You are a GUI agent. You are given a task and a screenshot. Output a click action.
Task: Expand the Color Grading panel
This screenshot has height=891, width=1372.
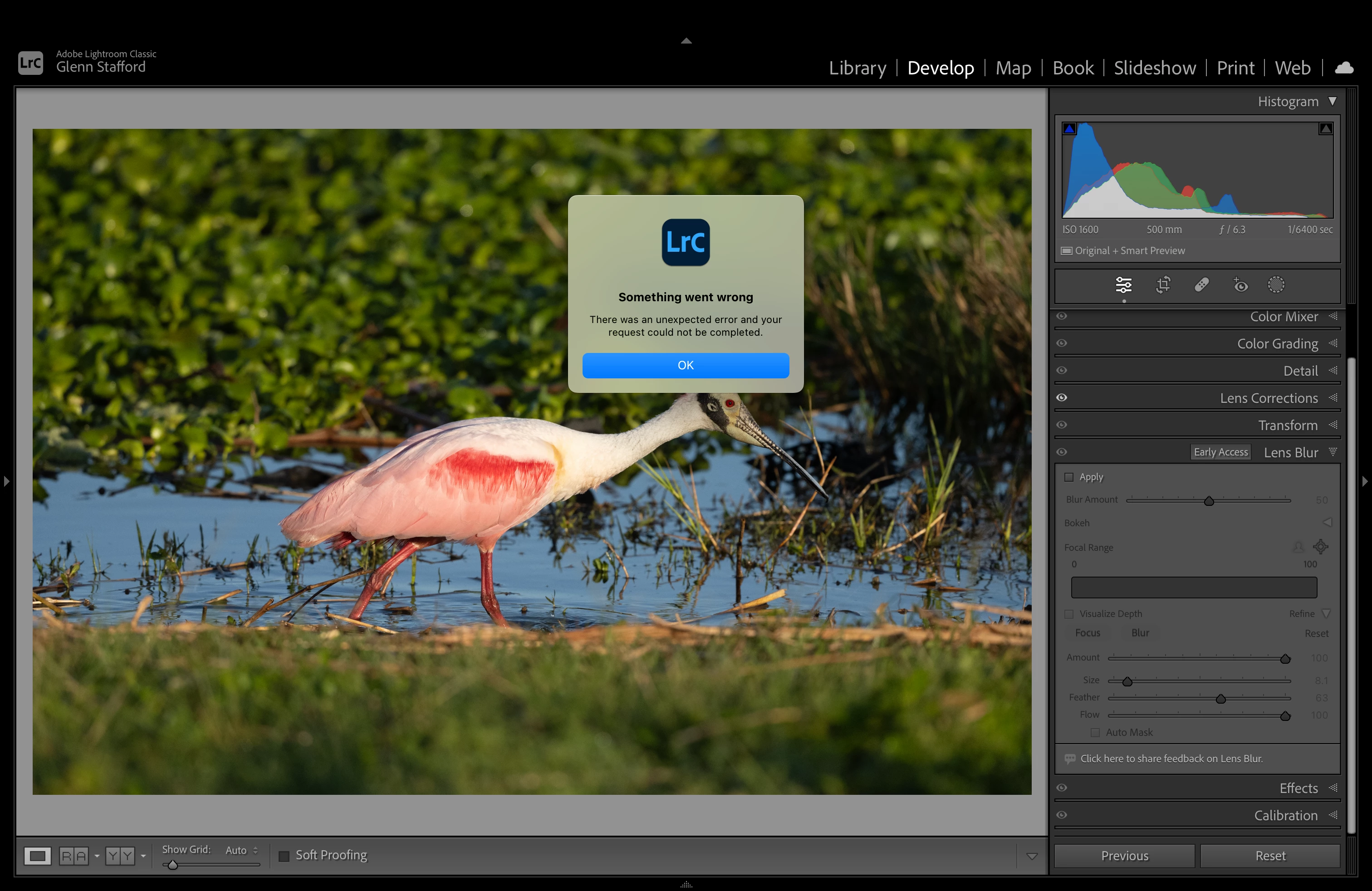1277,344
